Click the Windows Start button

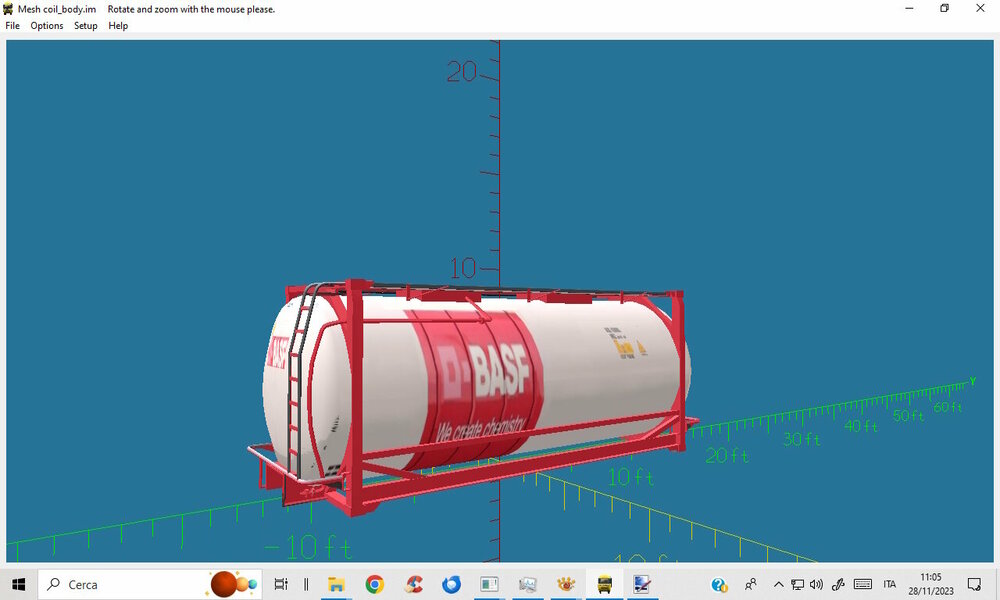(x=18, y=584)
